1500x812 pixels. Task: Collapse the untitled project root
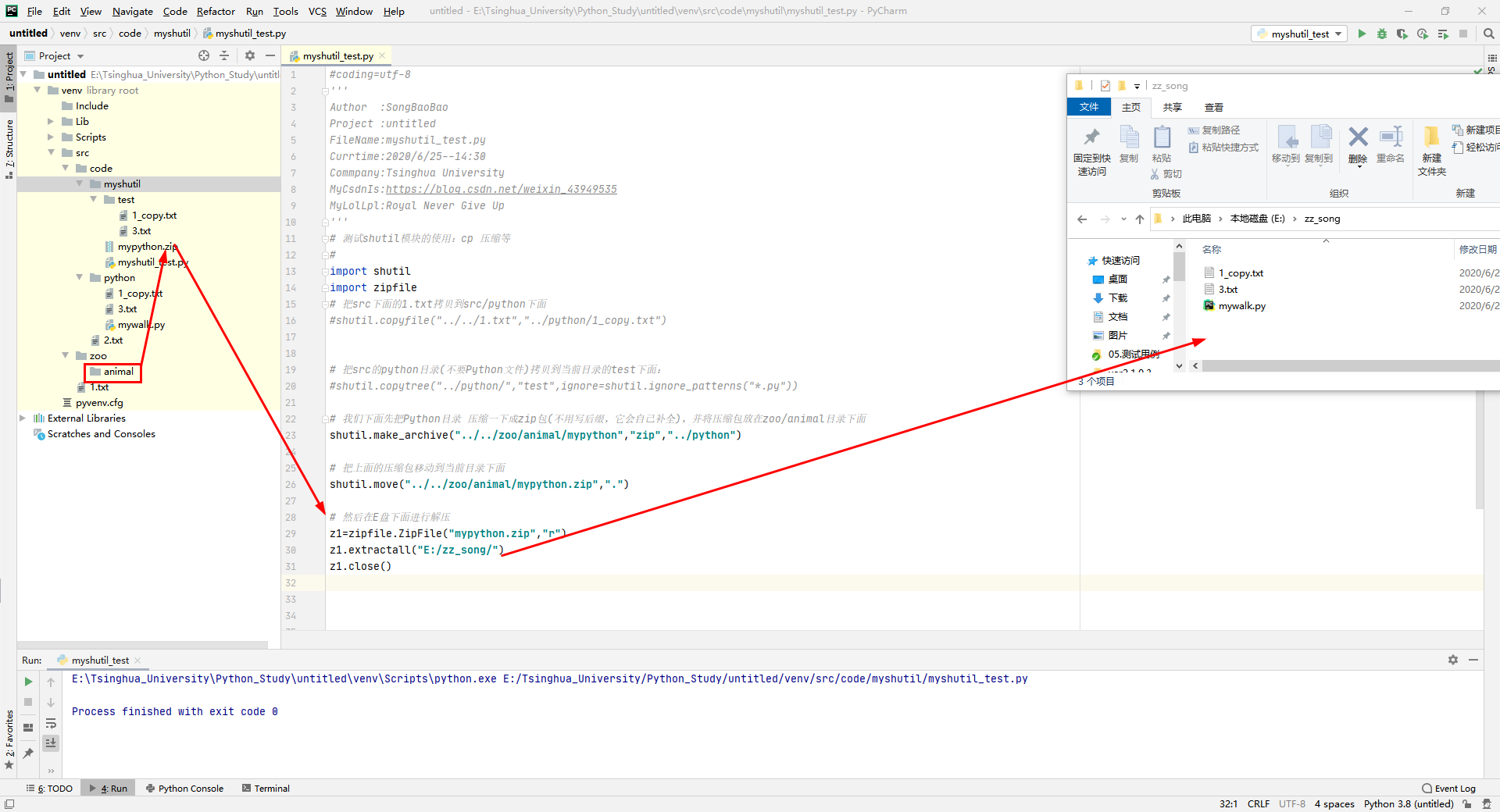click(23, 74)
